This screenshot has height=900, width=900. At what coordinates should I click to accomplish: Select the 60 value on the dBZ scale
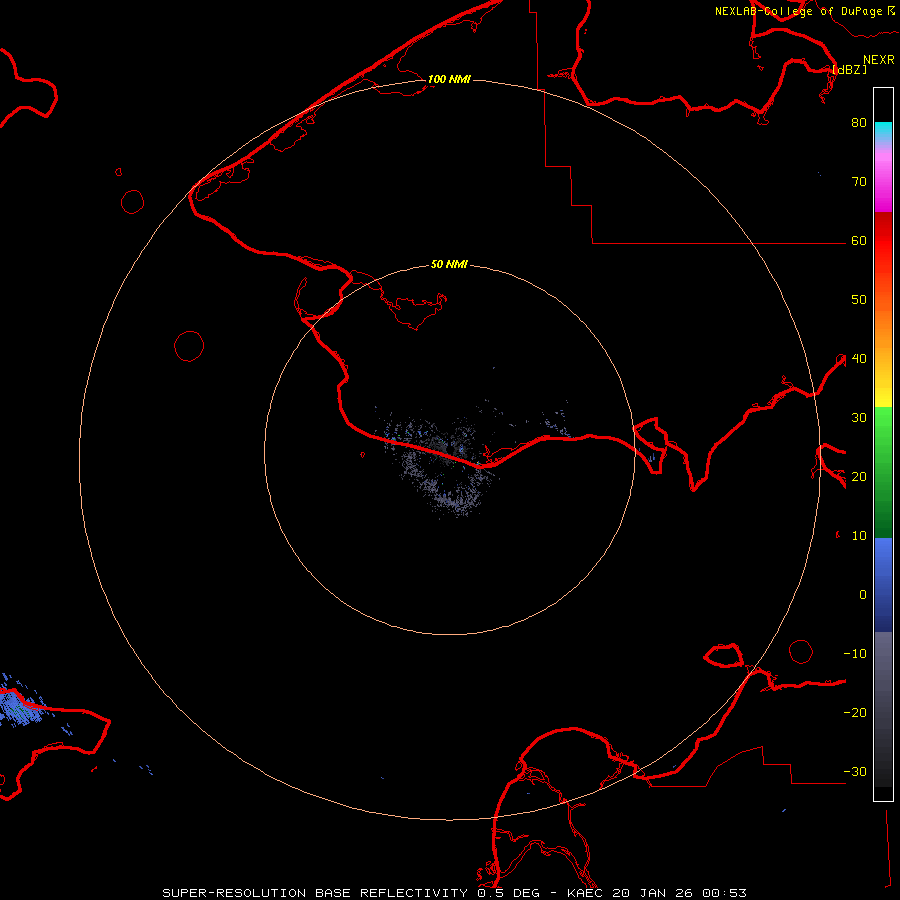(859, 240)
